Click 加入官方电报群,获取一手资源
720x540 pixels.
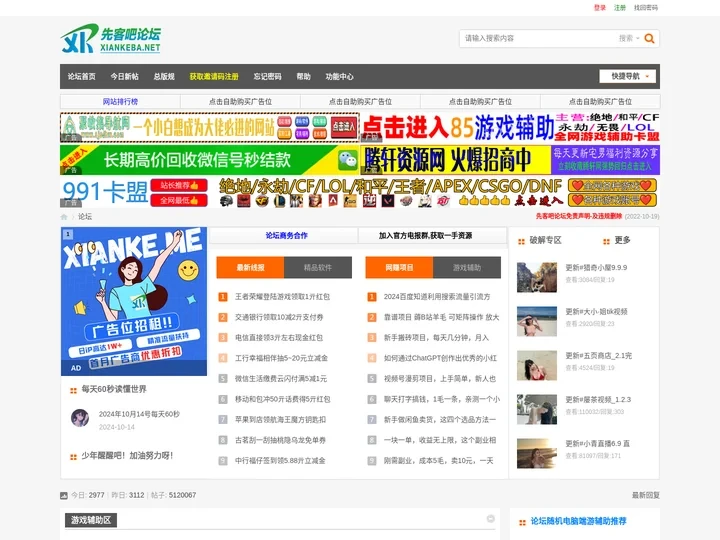pyautogui.click(x=425, y=236)
